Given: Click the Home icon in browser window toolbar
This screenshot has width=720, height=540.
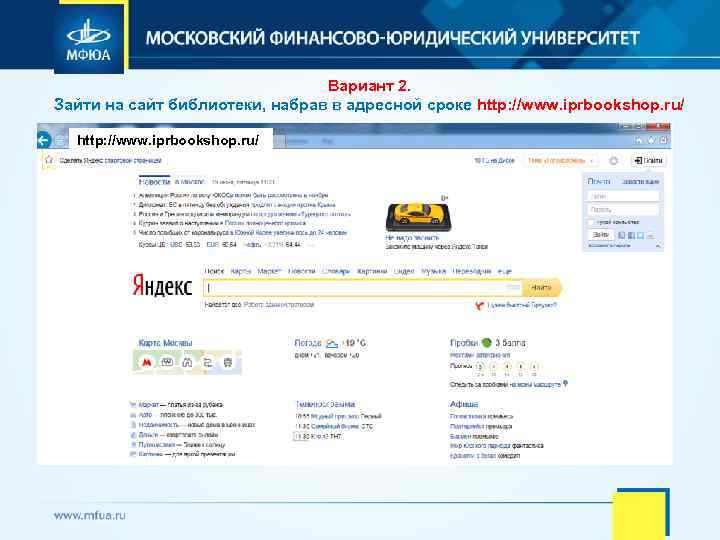Looking at the screenshot, I should click(639, 140).
